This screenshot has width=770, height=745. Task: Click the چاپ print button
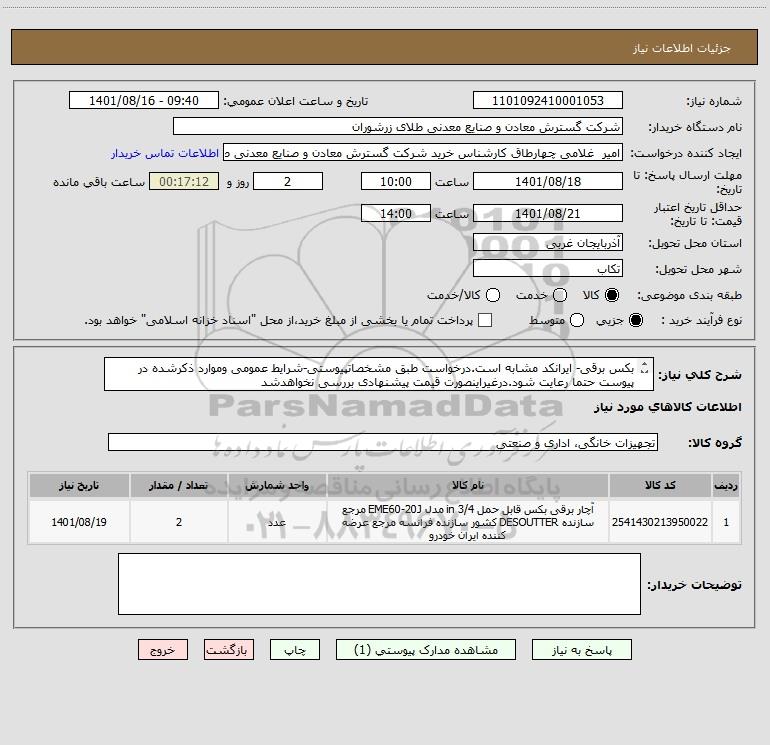[x=295, y=650]
